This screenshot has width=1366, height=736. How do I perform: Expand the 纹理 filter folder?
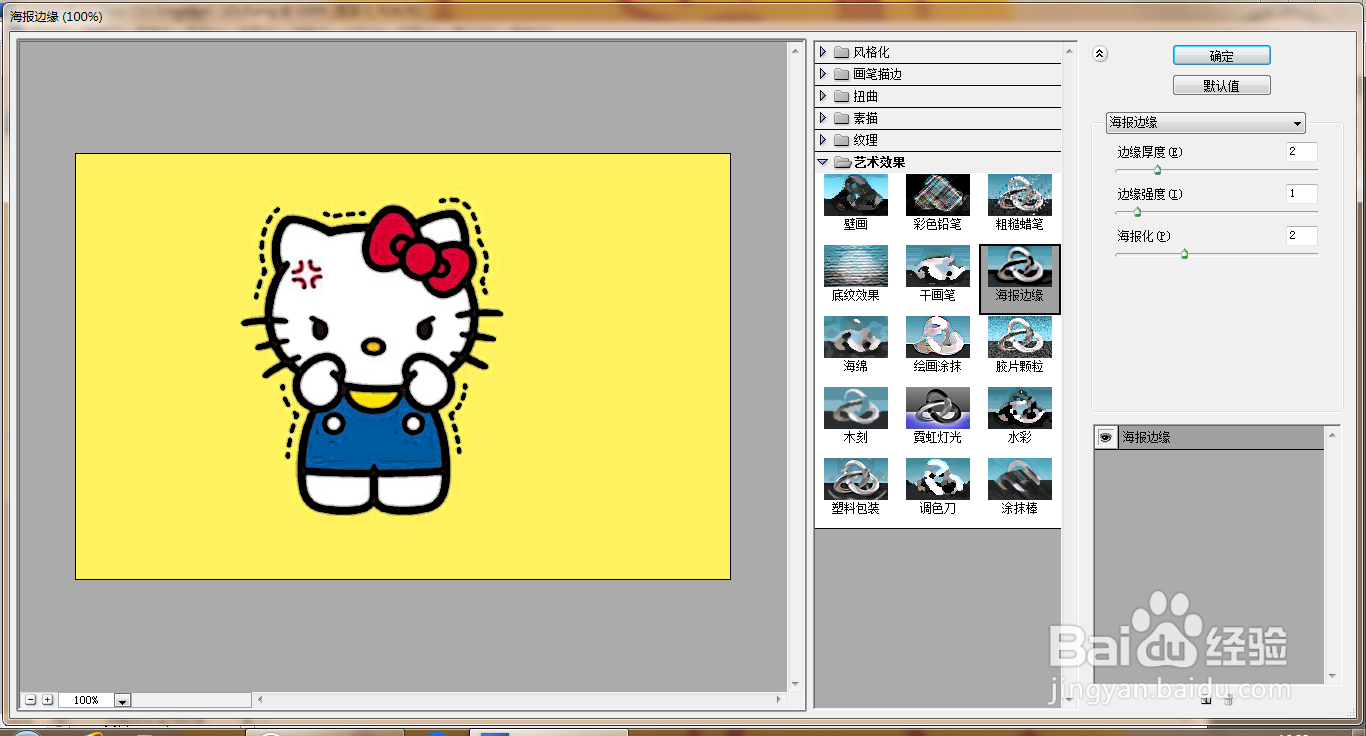(823, 140)
